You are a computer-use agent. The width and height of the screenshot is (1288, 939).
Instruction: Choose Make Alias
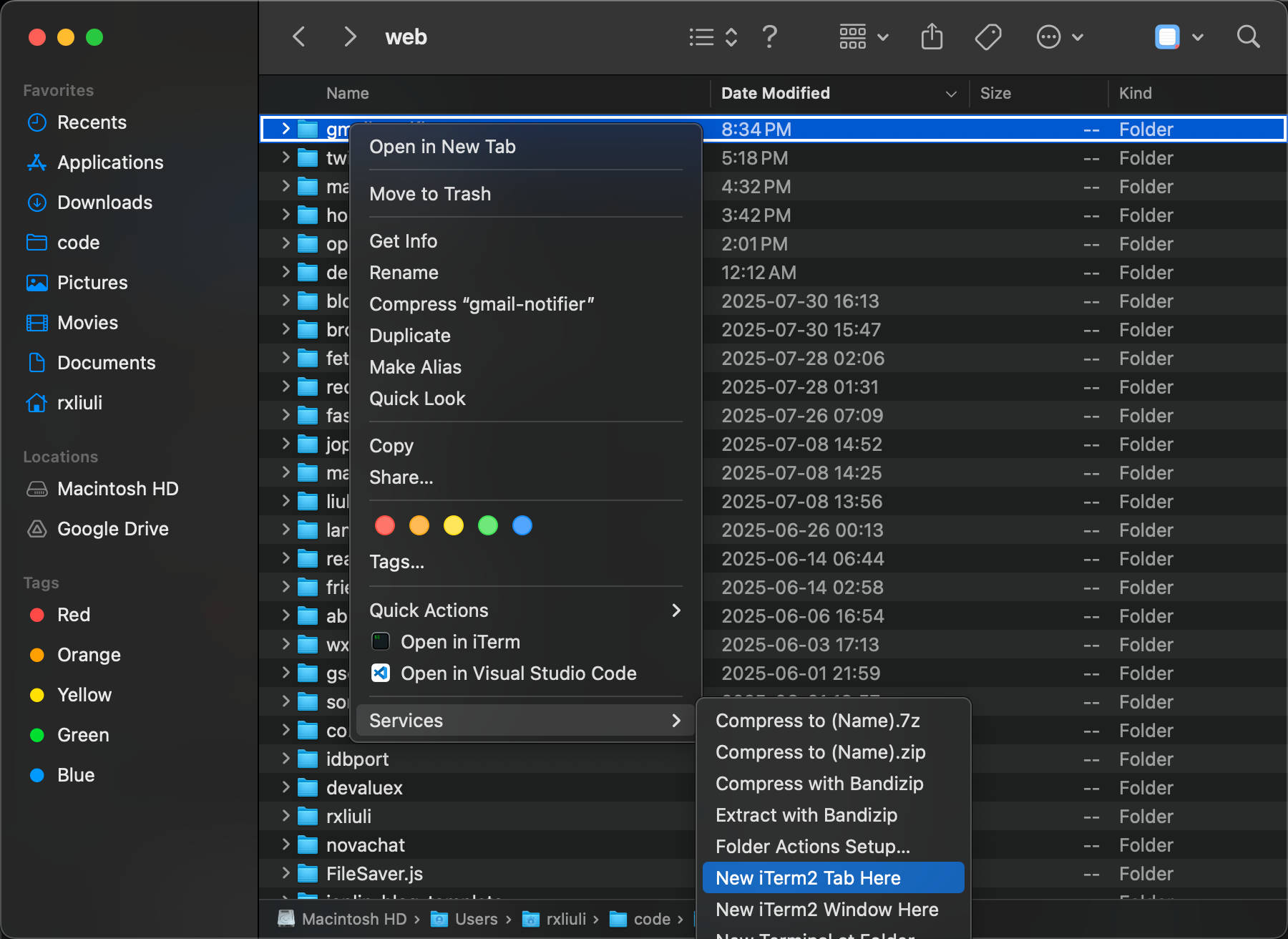[525, 367]
